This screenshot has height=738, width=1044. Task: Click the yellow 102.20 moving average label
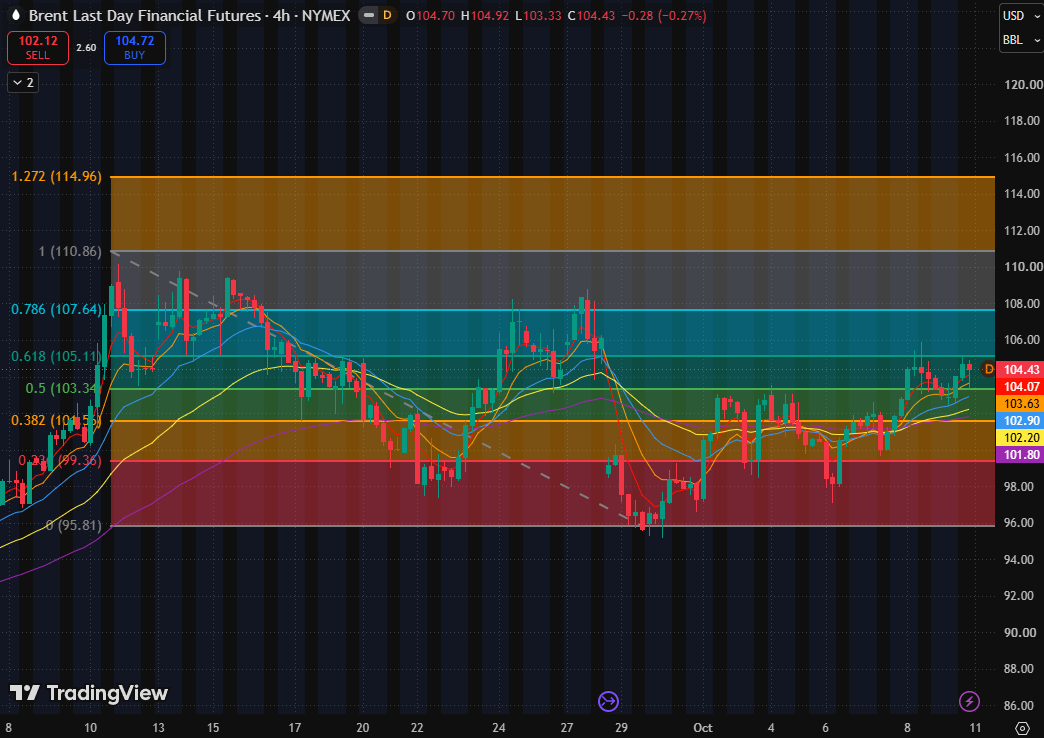(x=1021, y=438)
